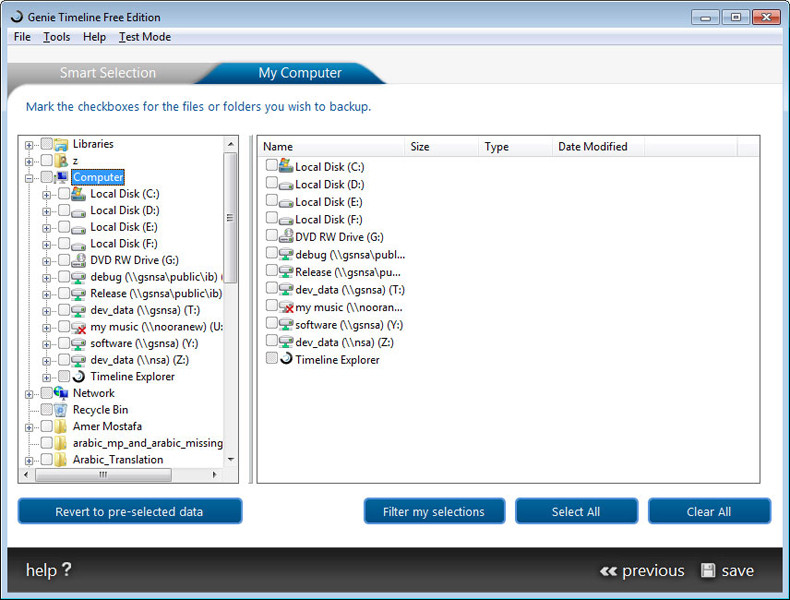Click Local Disk (E:) drive icon in tree
The width and height of the screenshot is (790, 600).
click(x=79, y=229)
